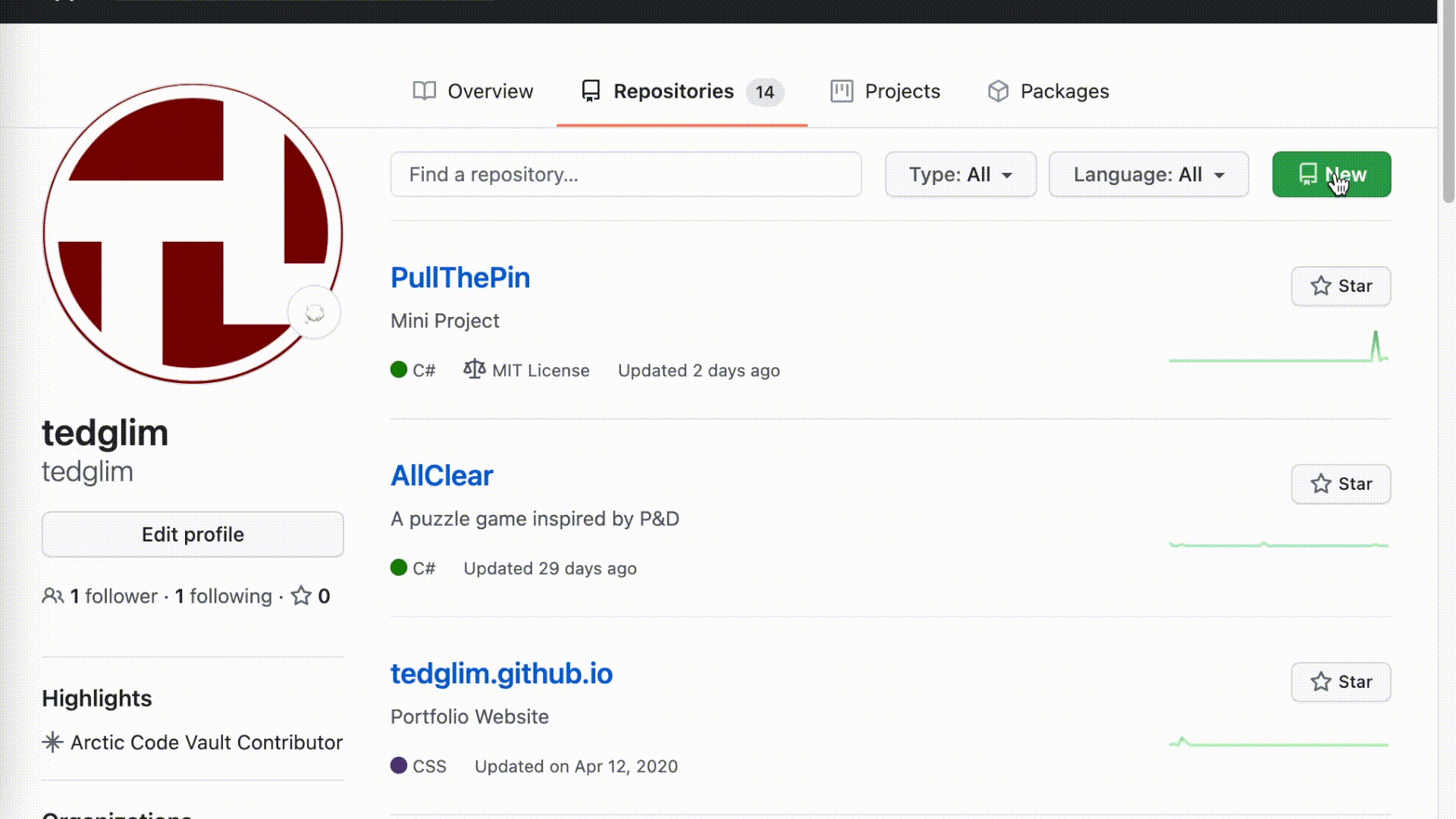View the 1 follower link

click(114, 596)
